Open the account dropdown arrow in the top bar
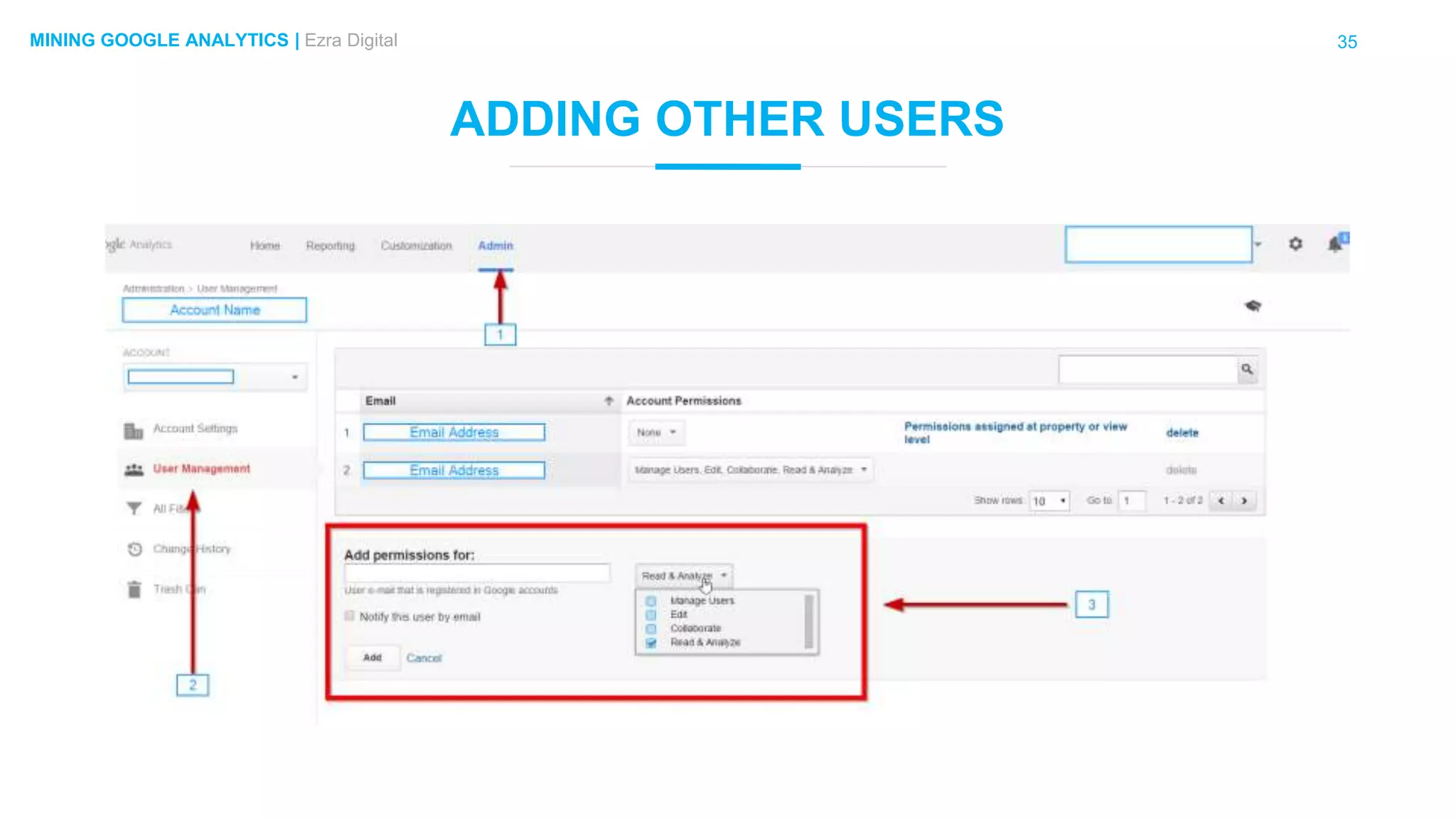This screenshot has width=1456, height=819. pos(1258,245)
